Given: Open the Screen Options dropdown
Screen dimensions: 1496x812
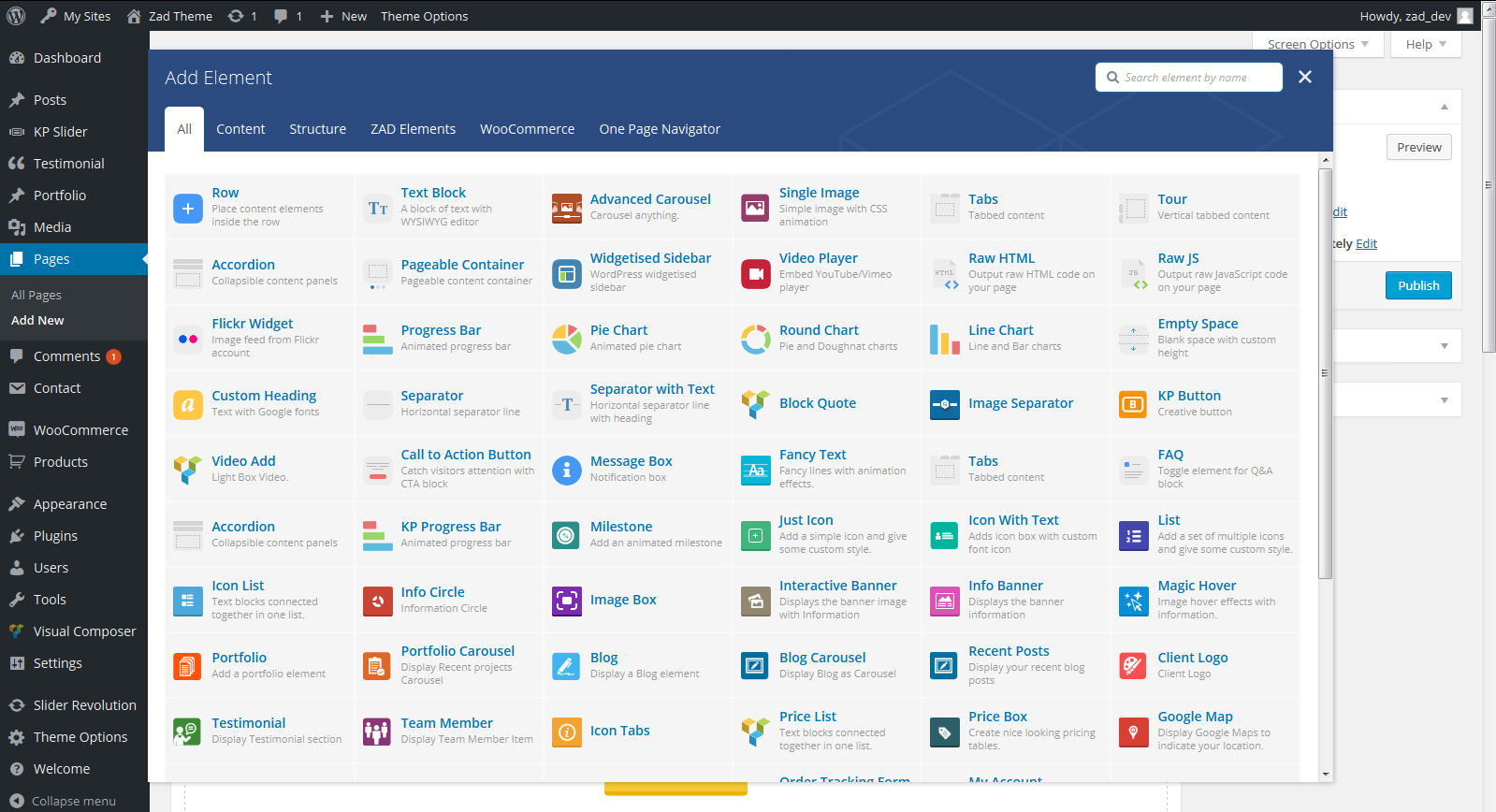Looking at the screenshot, I should (1317, 44).
